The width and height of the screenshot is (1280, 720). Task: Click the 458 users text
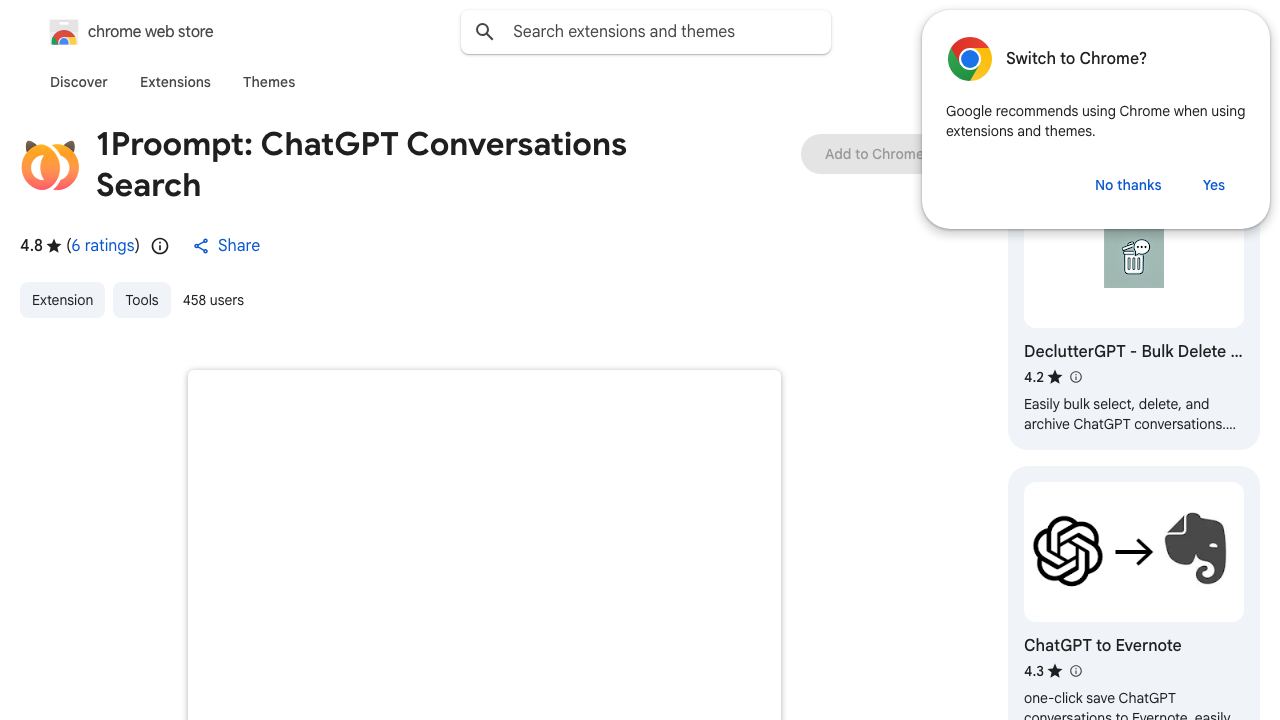point(213,300)
